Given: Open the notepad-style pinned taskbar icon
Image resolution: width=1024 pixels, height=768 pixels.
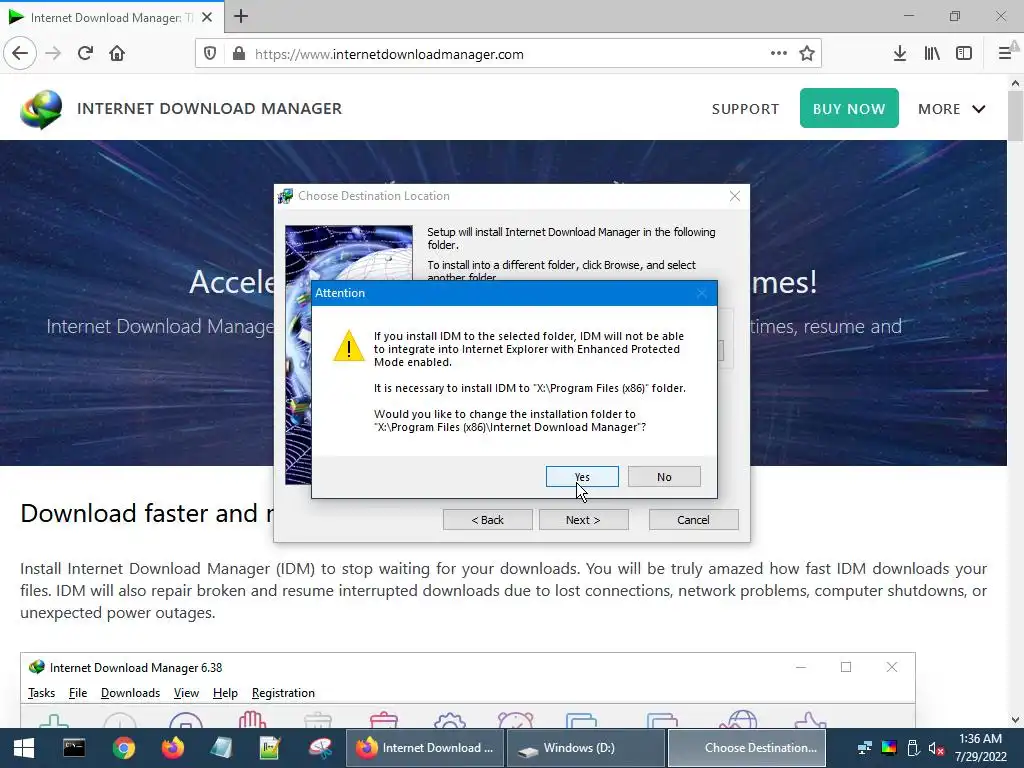Looking at the screenshot, I should (221, 748).
